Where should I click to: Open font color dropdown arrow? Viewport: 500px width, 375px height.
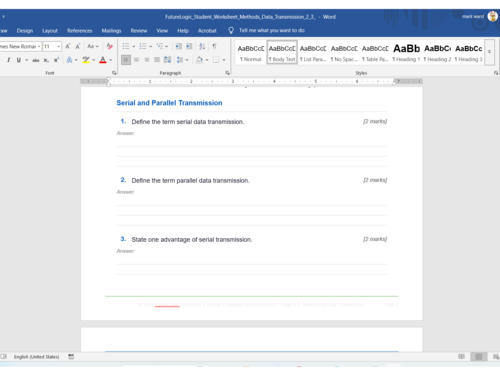pos(111,60)
